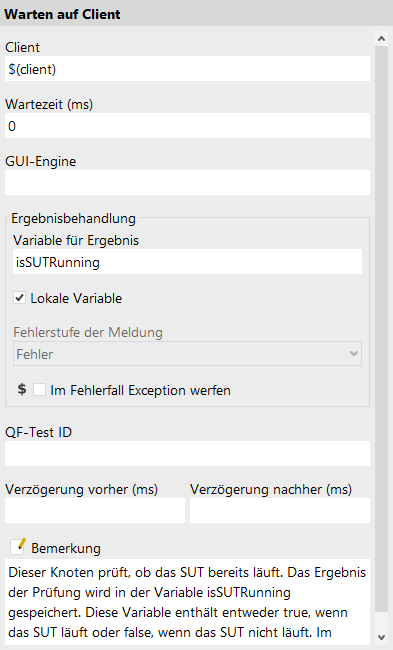
Task: Click the Verzögerung nachher (ms) field
Action: pyautogui.click(x=280, y=510)
